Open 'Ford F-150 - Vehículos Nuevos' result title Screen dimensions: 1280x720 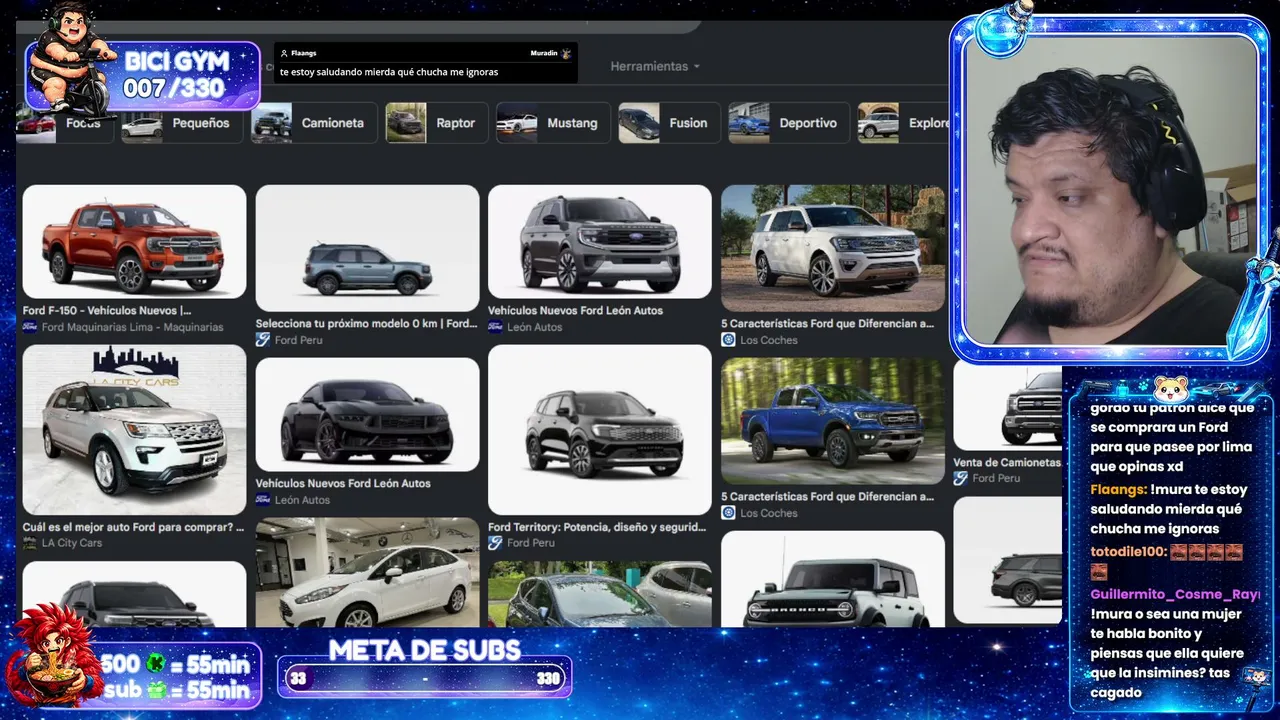pyautogui.click(x=107, y=311)
